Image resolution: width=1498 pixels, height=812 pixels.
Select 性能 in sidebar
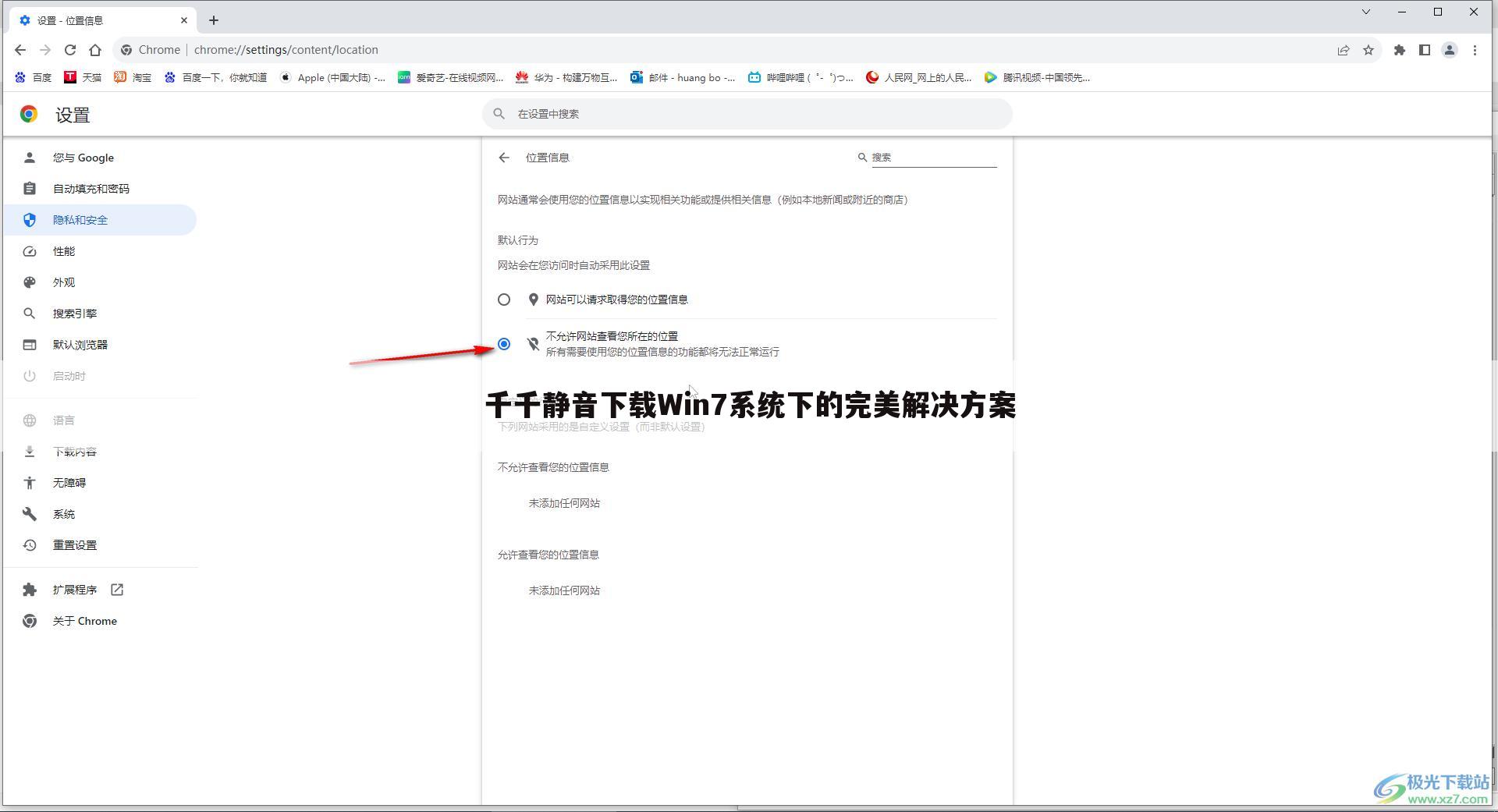click(100, 251)
